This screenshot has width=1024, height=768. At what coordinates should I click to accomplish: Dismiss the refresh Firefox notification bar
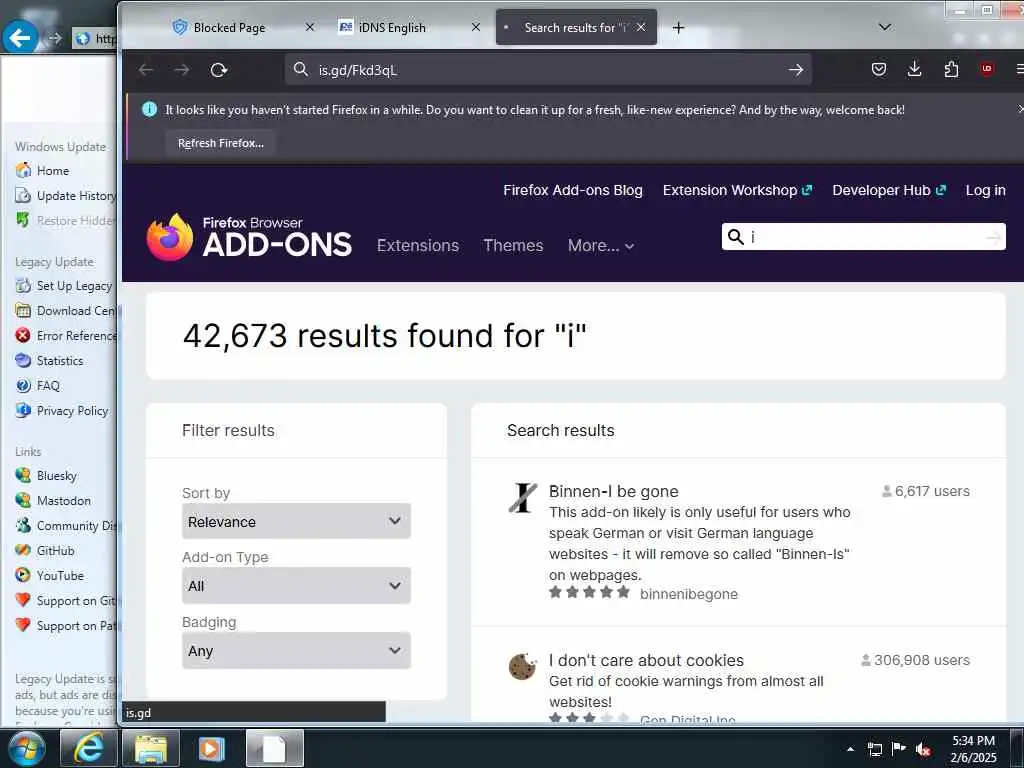pyautogui.click(x=1020, y=109)
